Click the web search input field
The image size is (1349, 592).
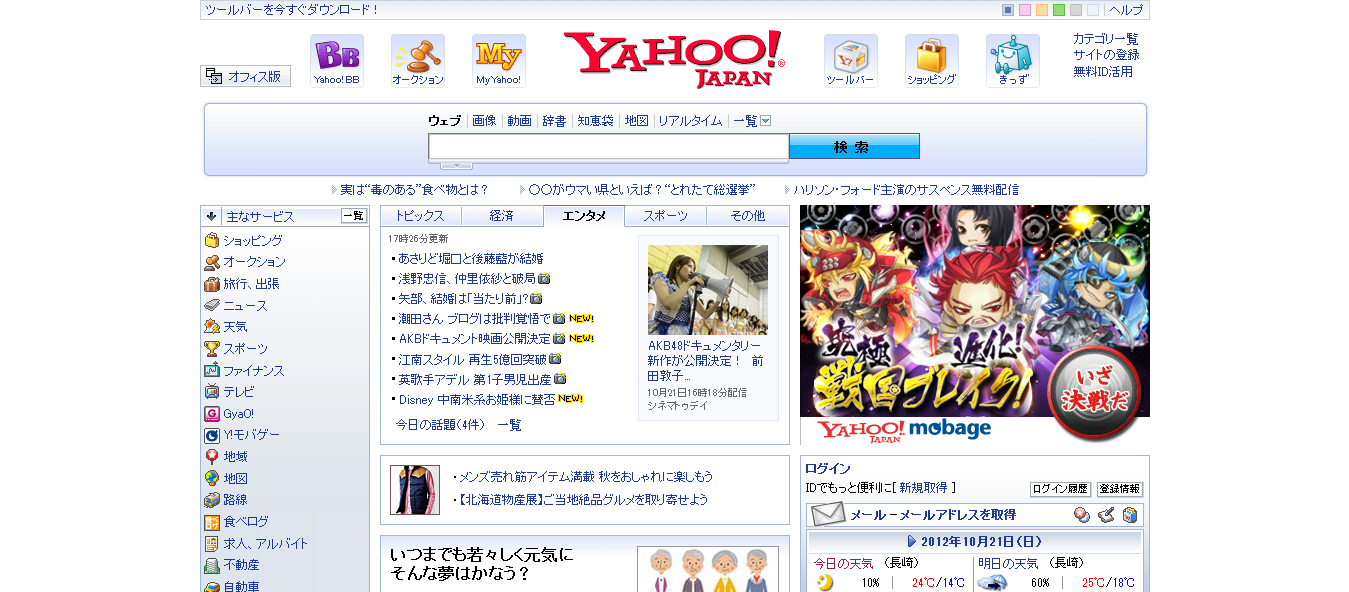click(x=609, y=147)
